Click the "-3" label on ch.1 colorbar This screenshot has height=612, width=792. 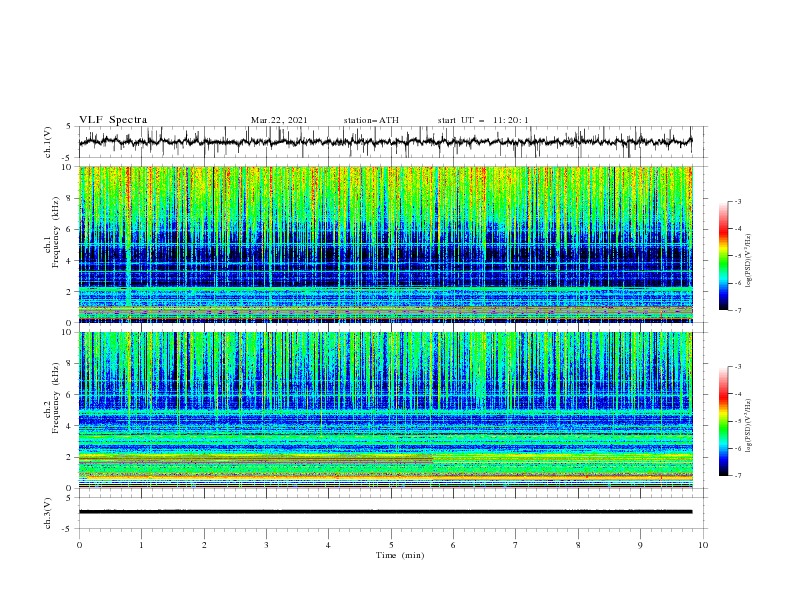[x=738, y=201]
